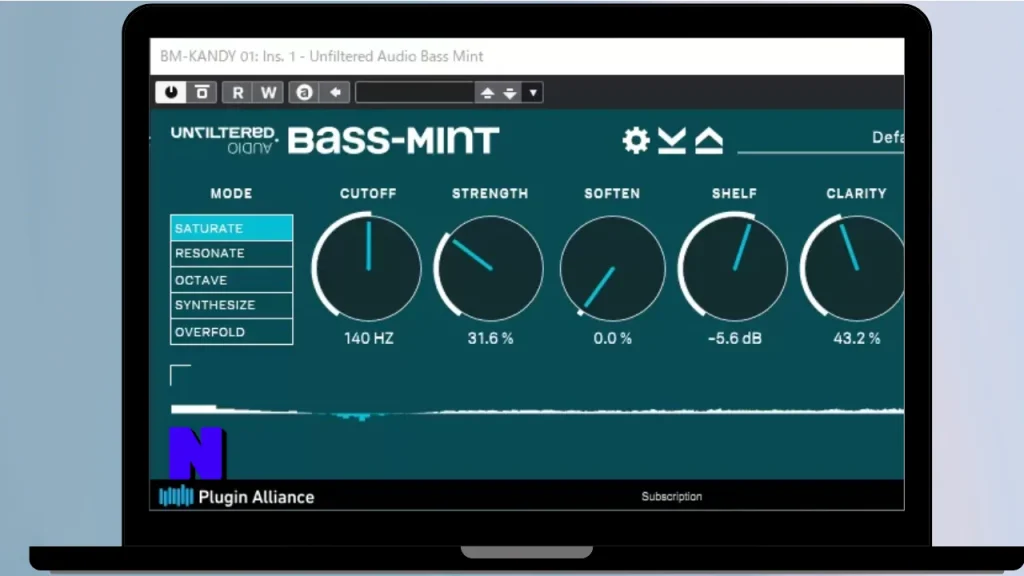Select OCTAVE mode

tap(231, 280)
